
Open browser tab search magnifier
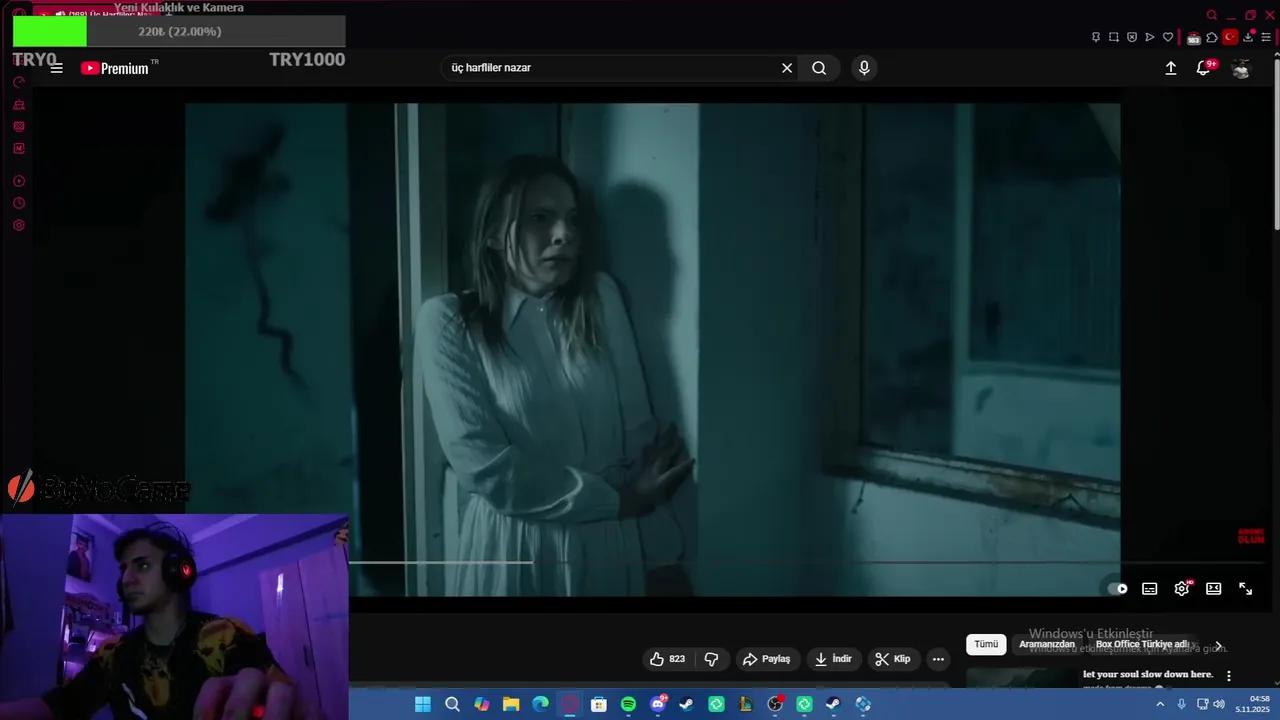point(1212,15)
